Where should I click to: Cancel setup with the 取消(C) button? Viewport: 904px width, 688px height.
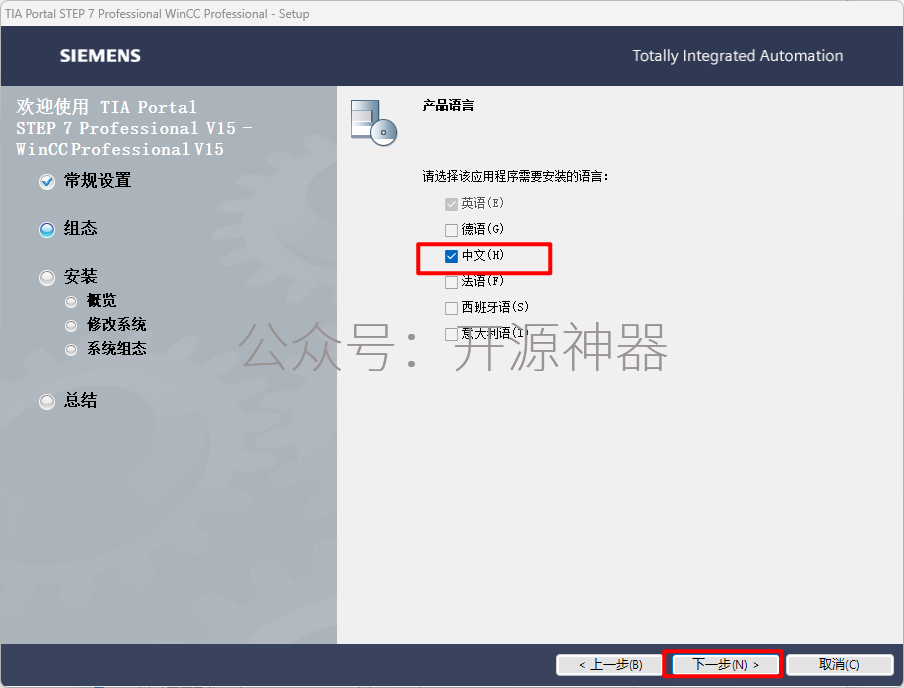point(839,664)
